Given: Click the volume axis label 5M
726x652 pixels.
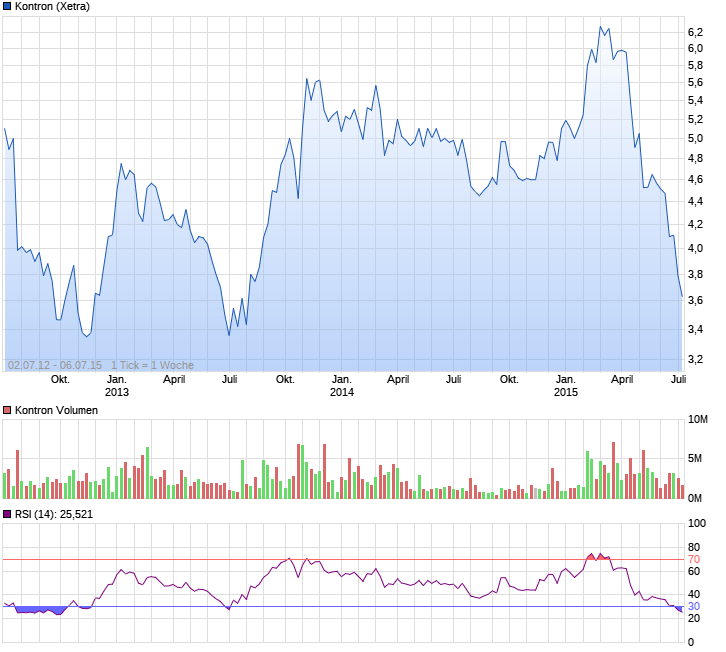Looking at the screenshot, I should point(695,458).
